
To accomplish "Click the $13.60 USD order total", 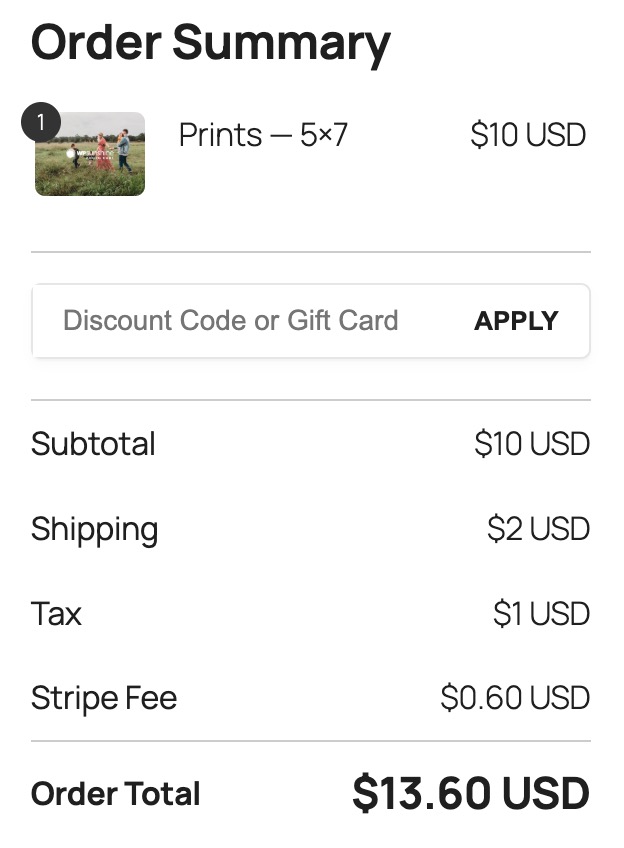I will coord(470,792).
